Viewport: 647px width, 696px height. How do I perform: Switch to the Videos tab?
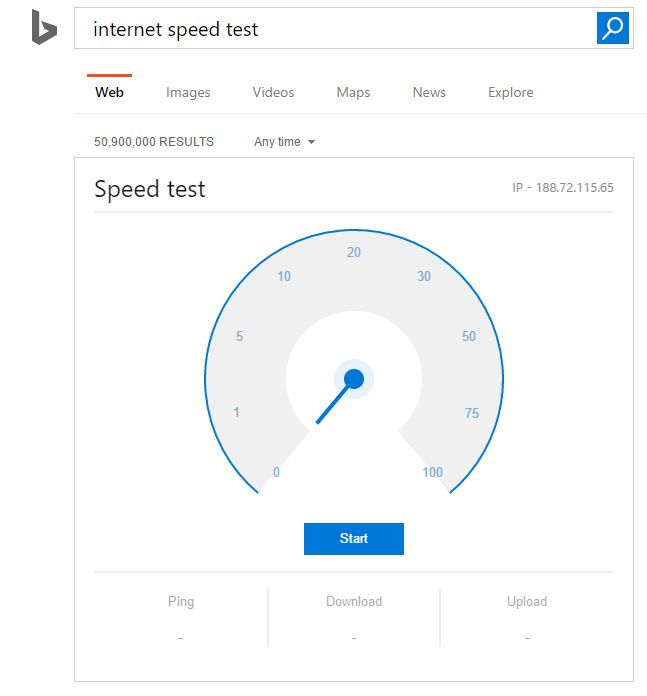[273, 92]
